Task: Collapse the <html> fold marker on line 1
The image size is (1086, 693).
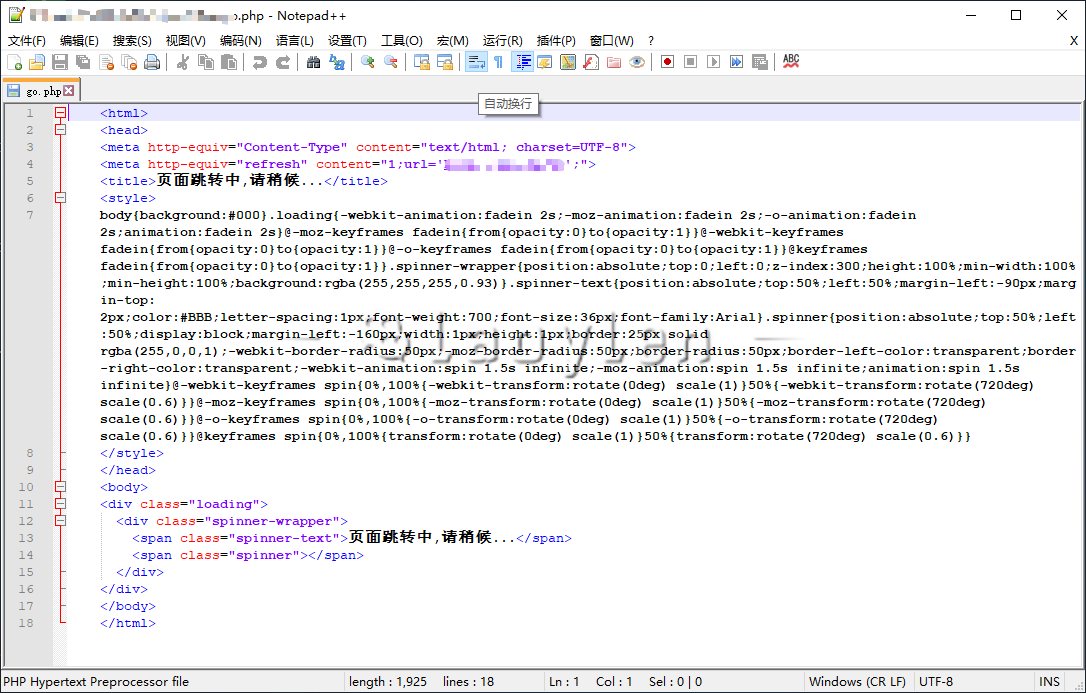Action: (60, 114)
